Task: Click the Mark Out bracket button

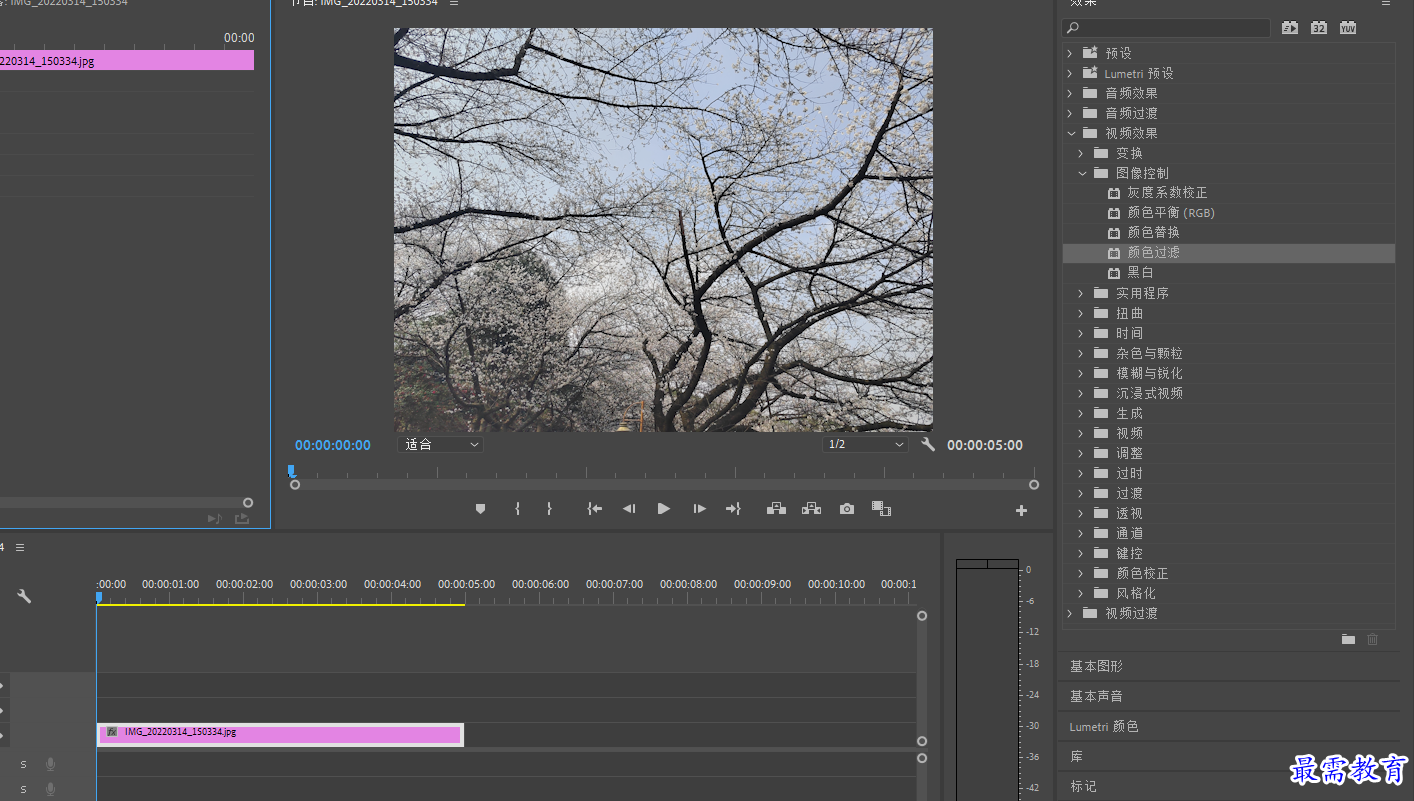Action: tap(549, 509)
